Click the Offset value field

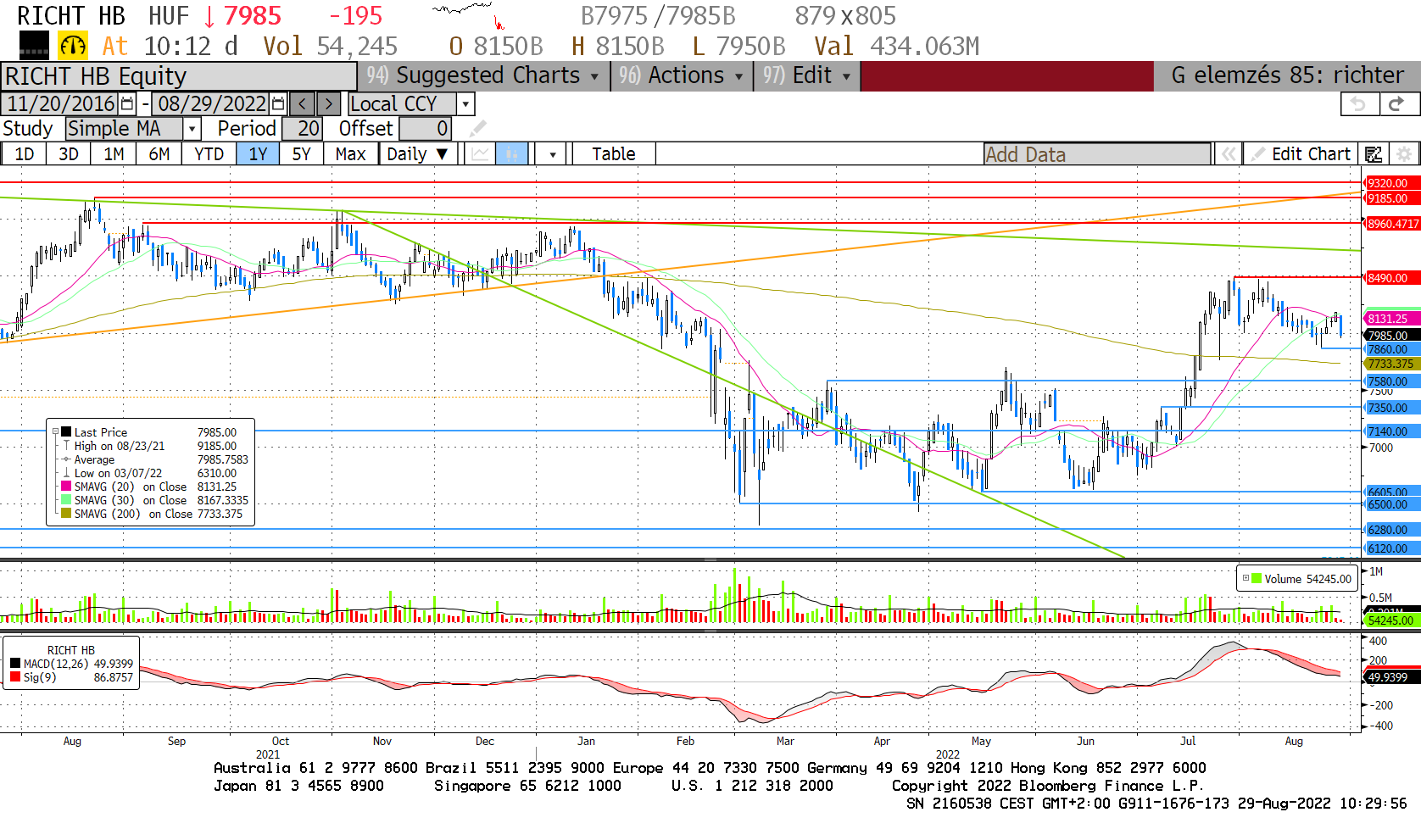coord(425,129)
